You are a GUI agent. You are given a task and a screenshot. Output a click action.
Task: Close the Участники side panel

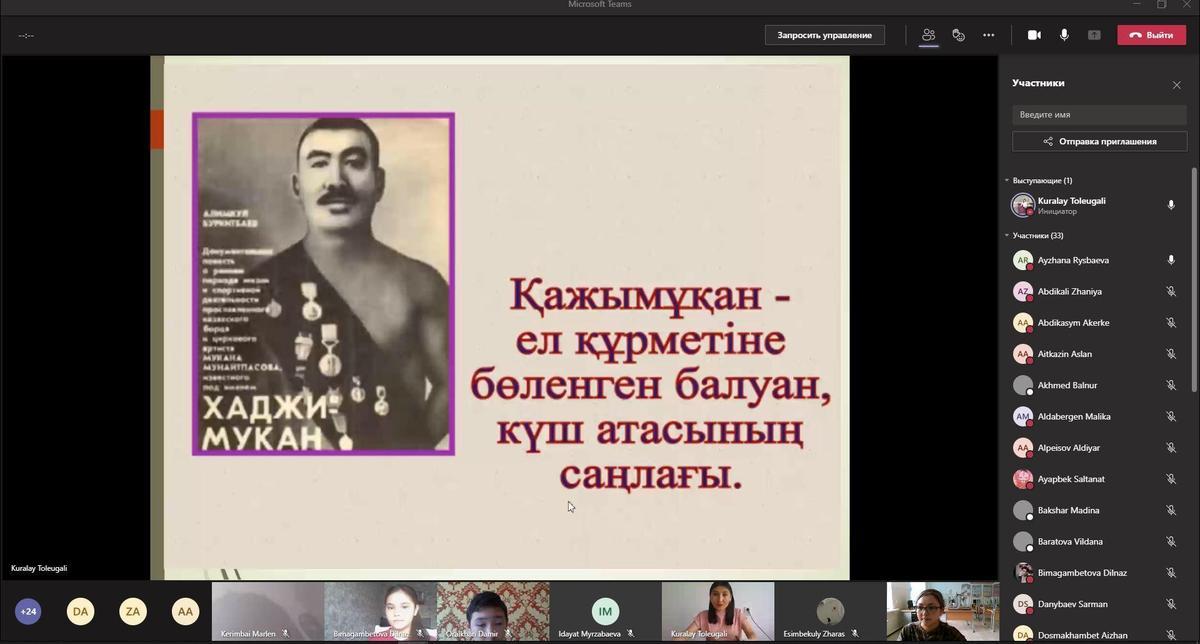[x=1176, y=85]
